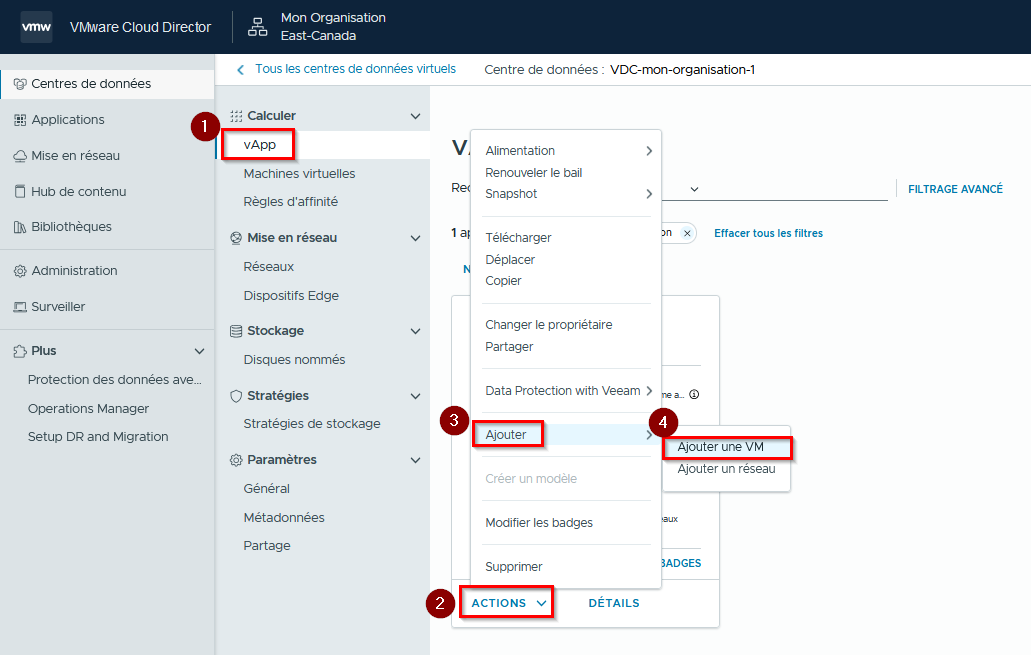This screenshot has width=1031, height=655.
Task: Select Copier in the actions menu
Action: coord(503,281)
